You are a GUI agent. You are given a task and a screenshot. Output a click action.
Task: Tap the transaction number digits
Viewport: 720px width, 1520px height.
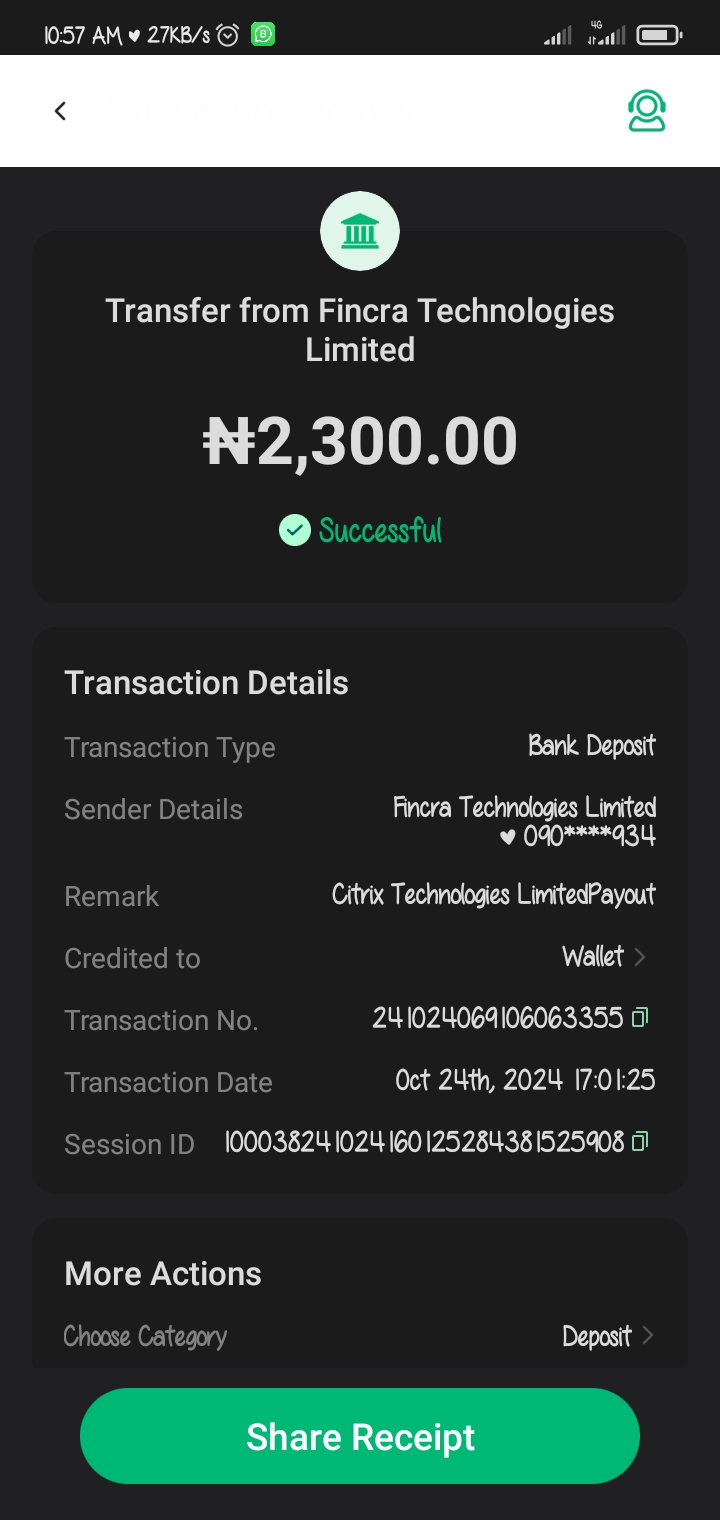point(498,1019)
